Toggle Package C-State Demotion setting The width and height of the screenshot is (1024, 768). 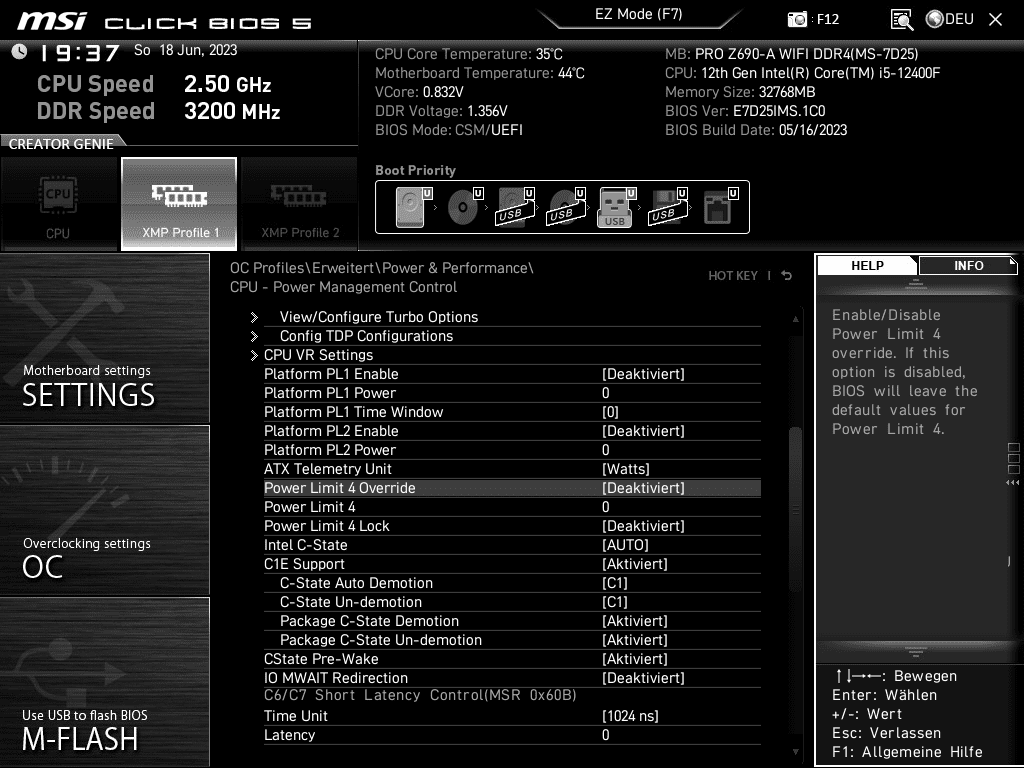coord(512,621)
